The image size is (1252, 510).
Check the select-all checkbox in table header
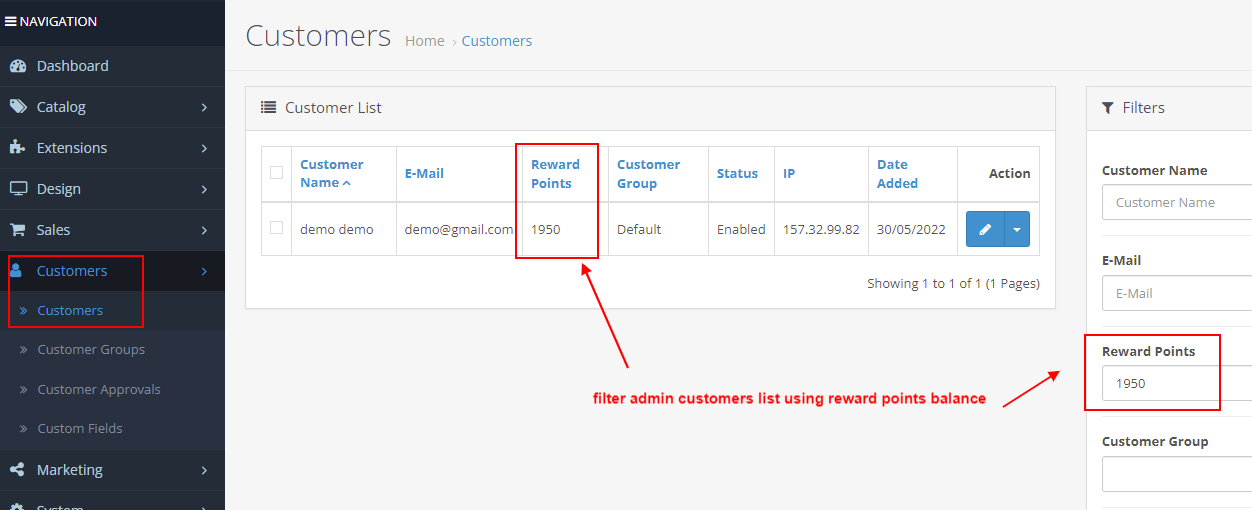point(277,173)
